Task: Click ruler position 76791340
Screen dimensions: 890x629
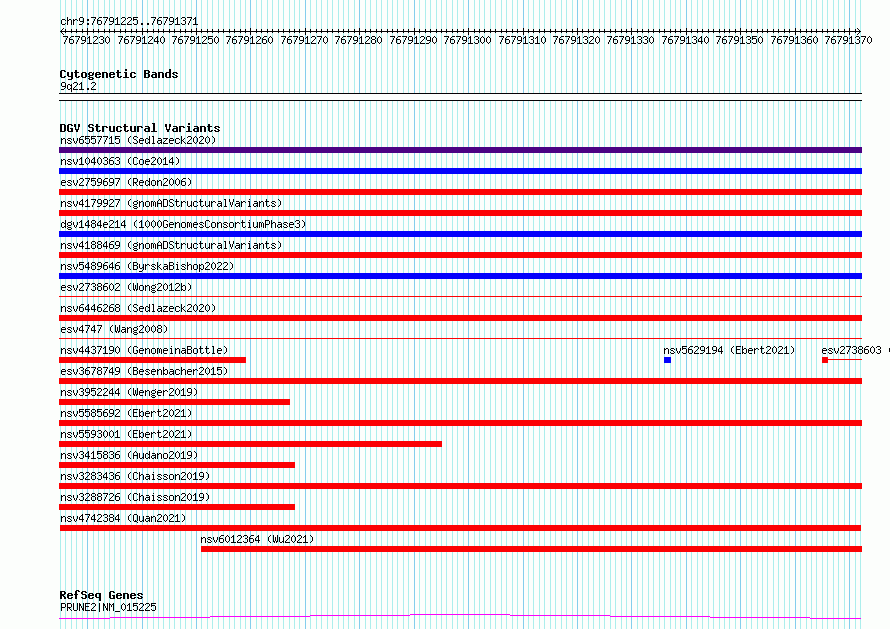Action: (685, 40)
